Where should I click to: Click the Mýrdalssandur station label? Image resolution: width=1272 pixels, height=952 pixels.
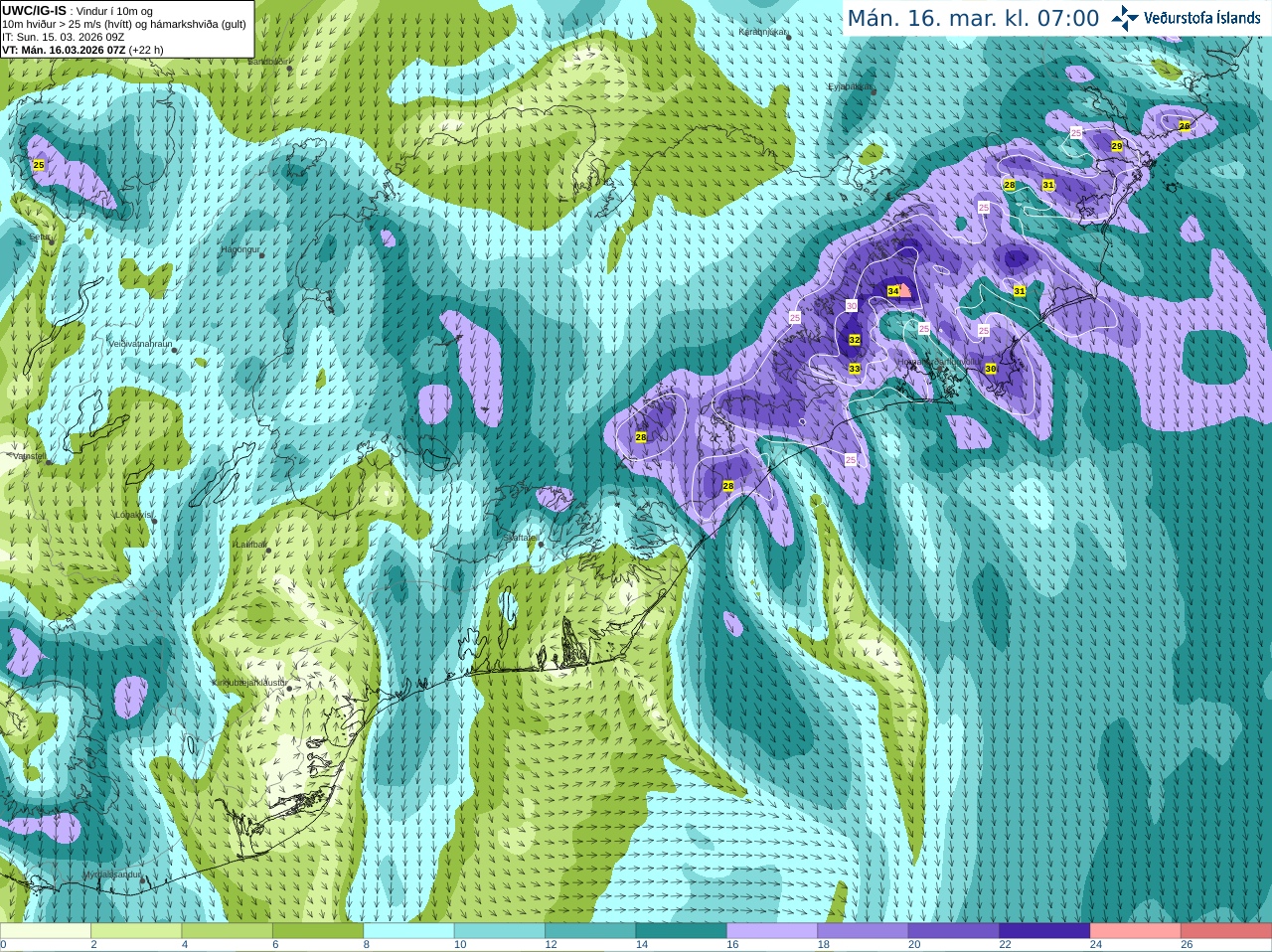[112, 874]
